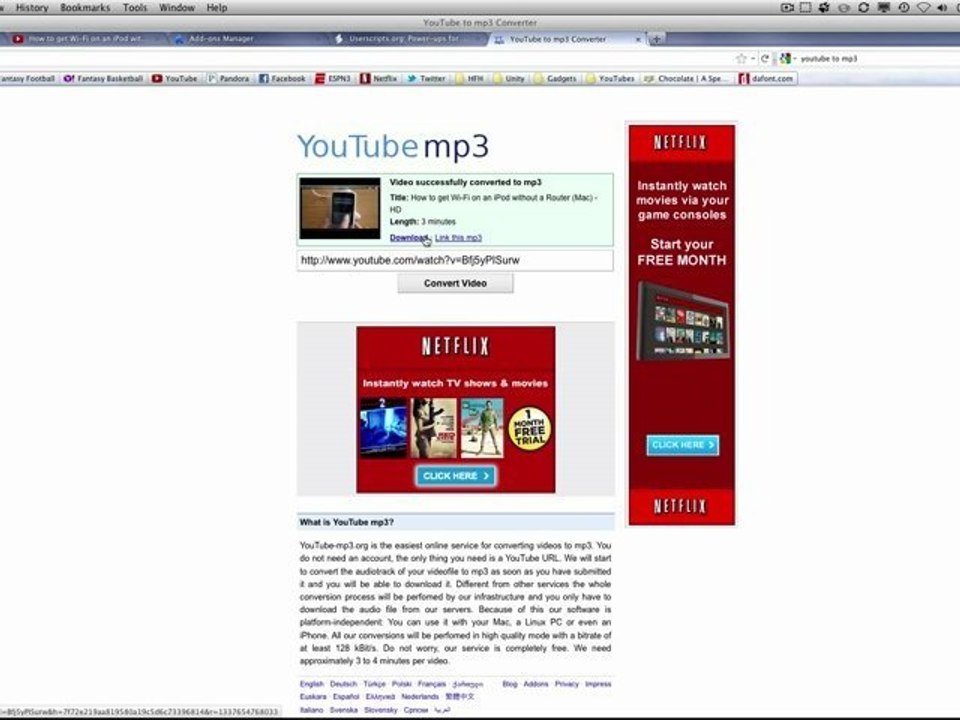960x720 pixels.
Task: Select the Español language link
Action: pyautogui.click(x=346, y=697)
